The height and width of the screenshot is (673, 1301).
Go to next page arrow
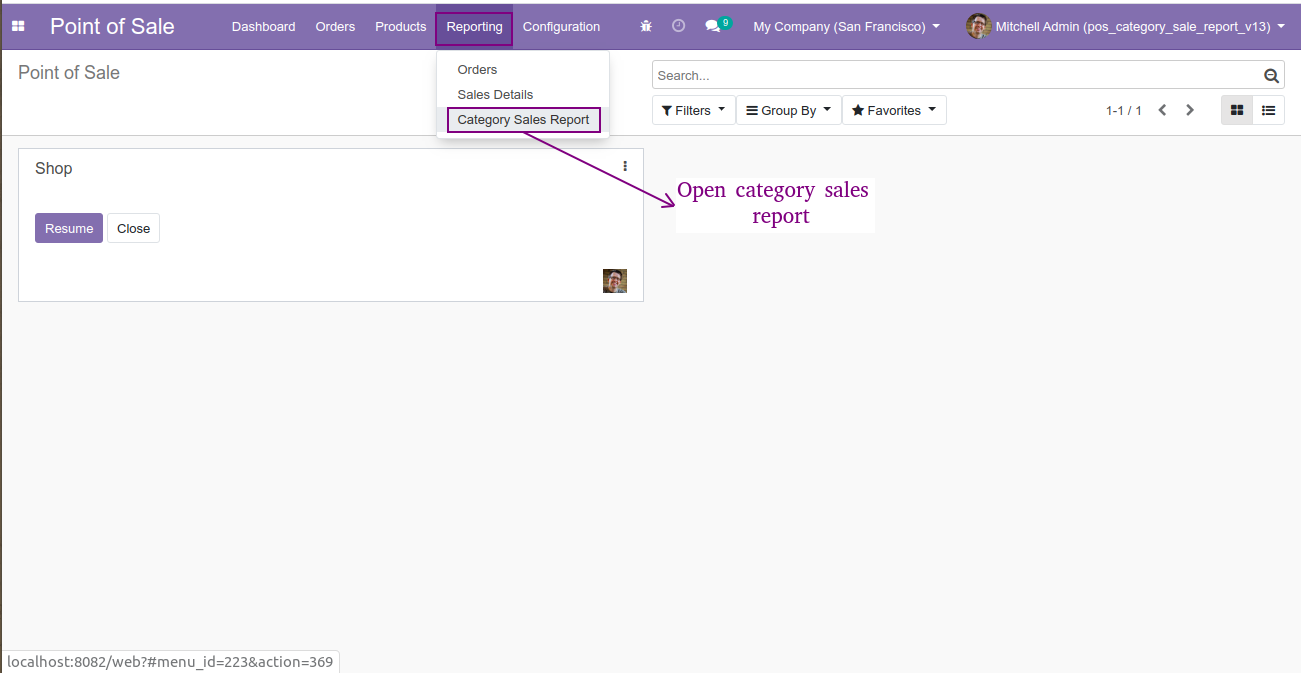click(x=1190, y=110)
